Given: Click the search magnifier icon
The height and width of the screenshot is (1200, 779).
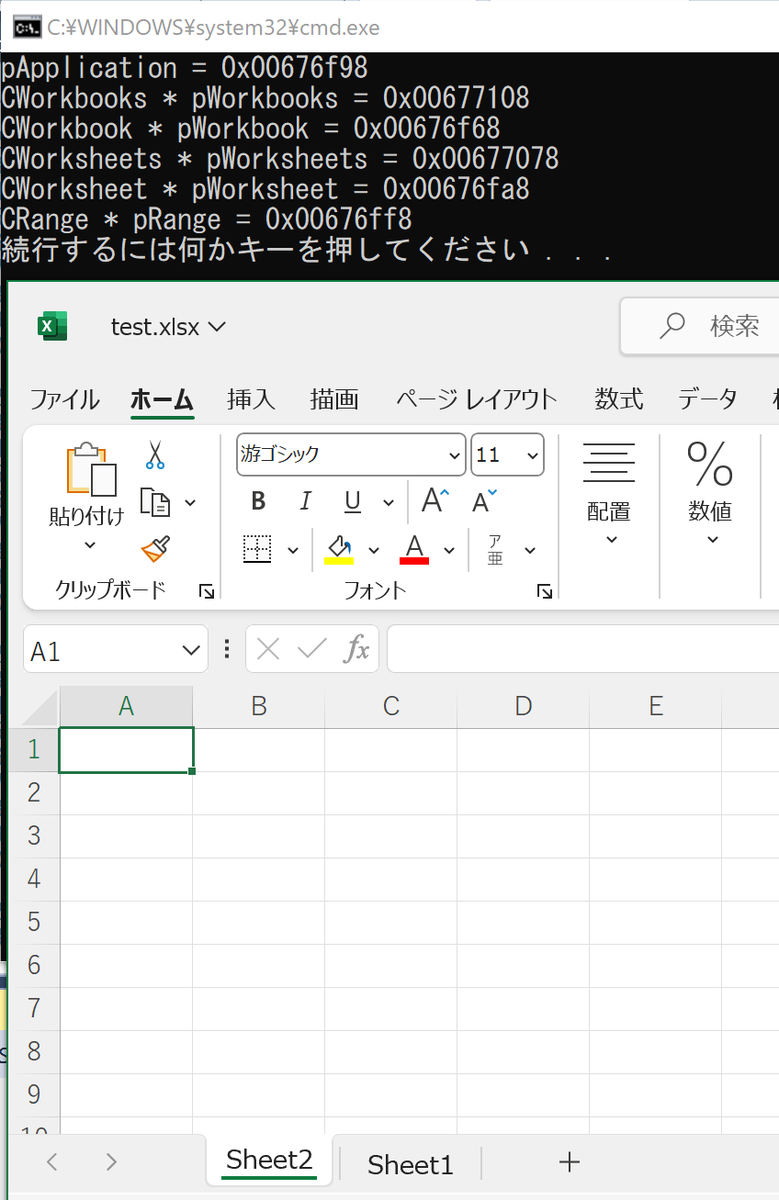Looking at the screenshot, I should 674,325.
